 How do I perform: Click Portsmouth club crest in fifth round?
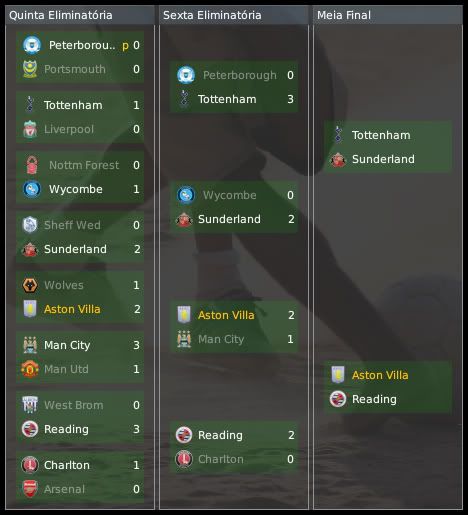coord(30,69)
